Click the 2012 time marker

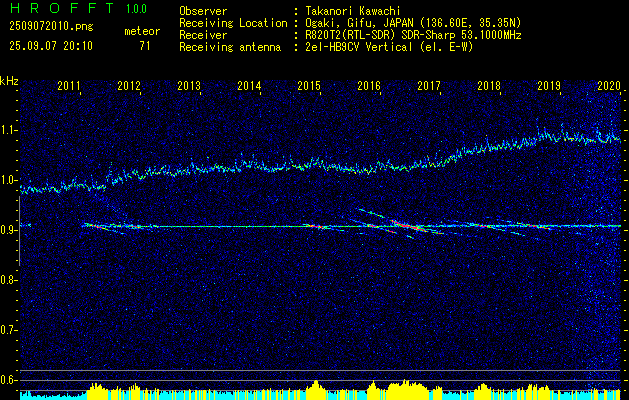(x=129, y=85)
